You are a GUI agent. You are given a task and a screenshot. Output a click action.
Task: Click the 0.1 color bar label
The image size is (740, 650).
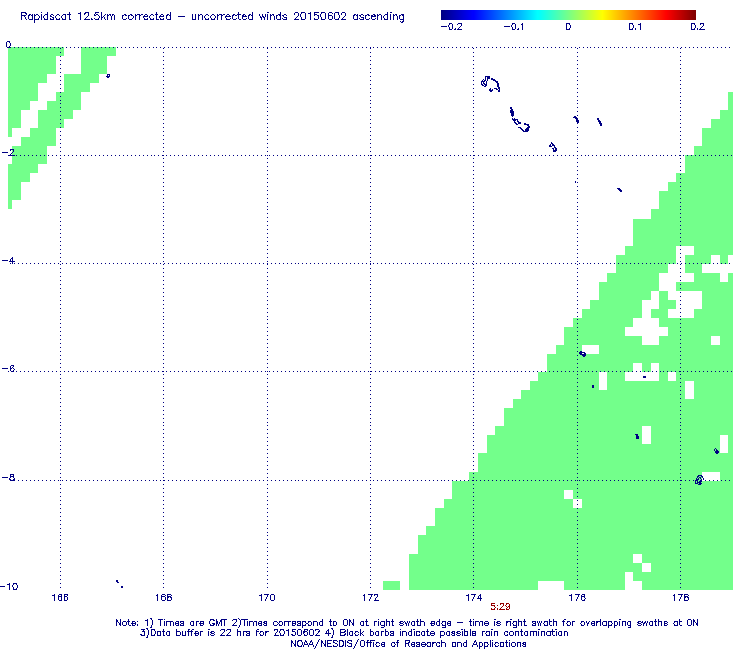(x=635, y=27)
